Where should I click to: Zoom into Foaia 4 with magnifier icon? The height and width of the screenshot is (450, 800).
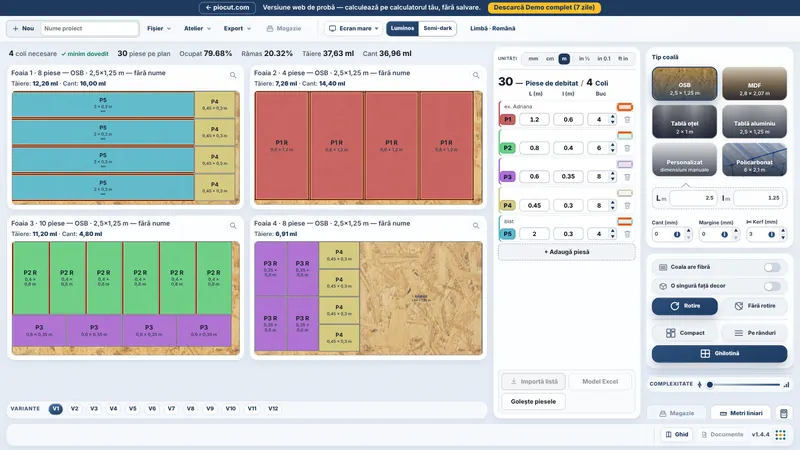click(x=476, y=226)
